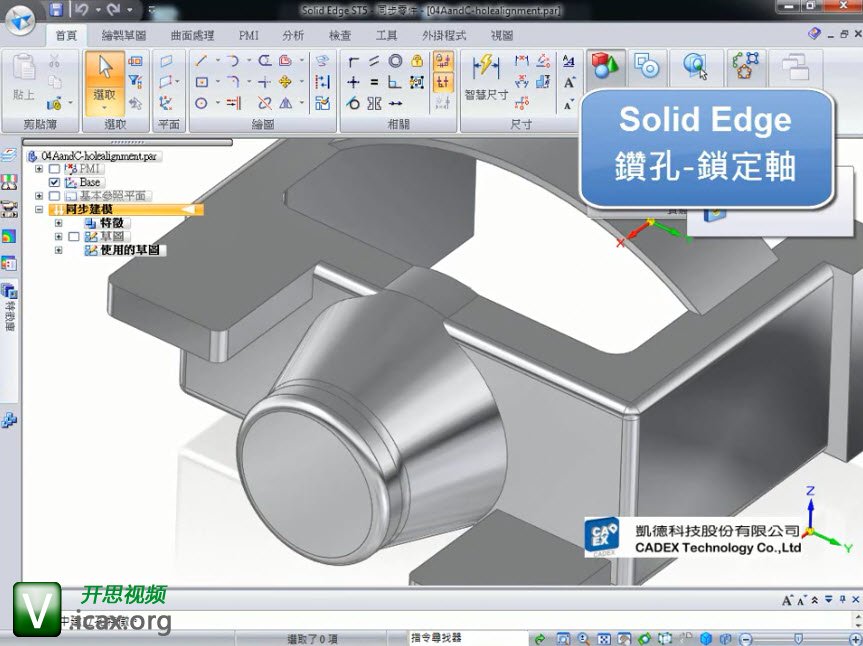
Task: Collapse the 同步建模 tree node
Action: (x=39, y=209)
